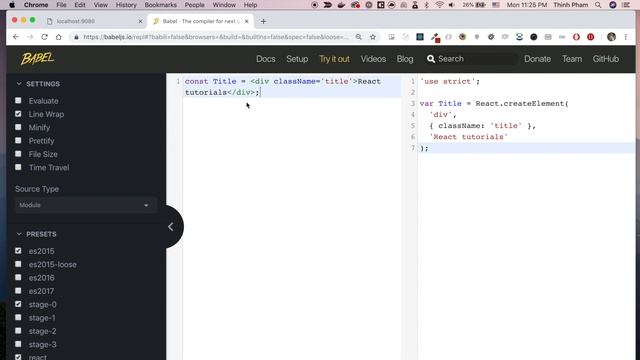Screen dimensions: 640x360
Task: Go to the Setup page
Action: coord(297,59)
